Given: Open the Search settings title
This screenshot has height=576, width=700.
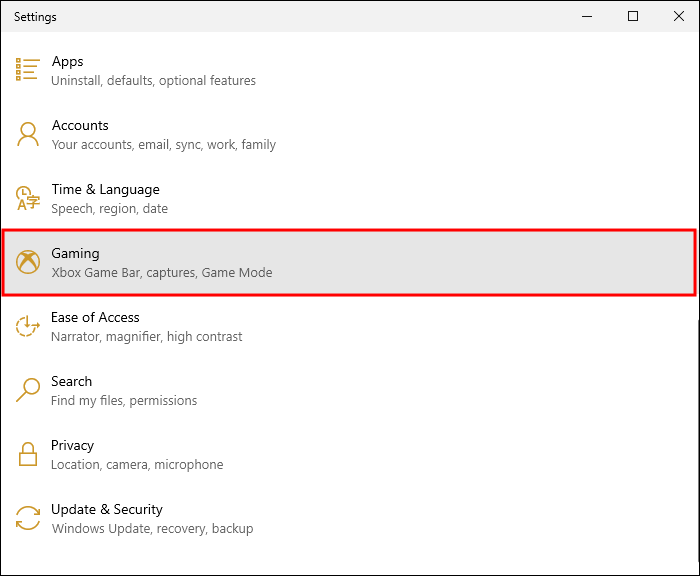Looking at the screenshot, I should click(x=71, y=382).
